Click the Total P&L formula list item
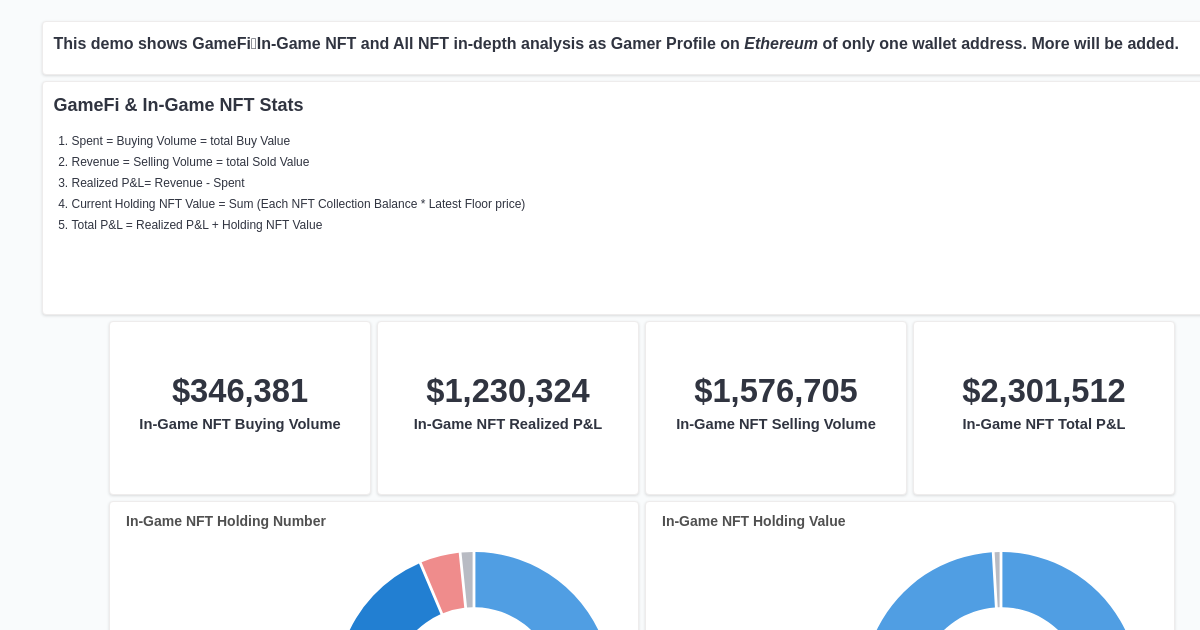Viewport: 1200px width, 630px height. pyautogui.click(x=197, y=225)
